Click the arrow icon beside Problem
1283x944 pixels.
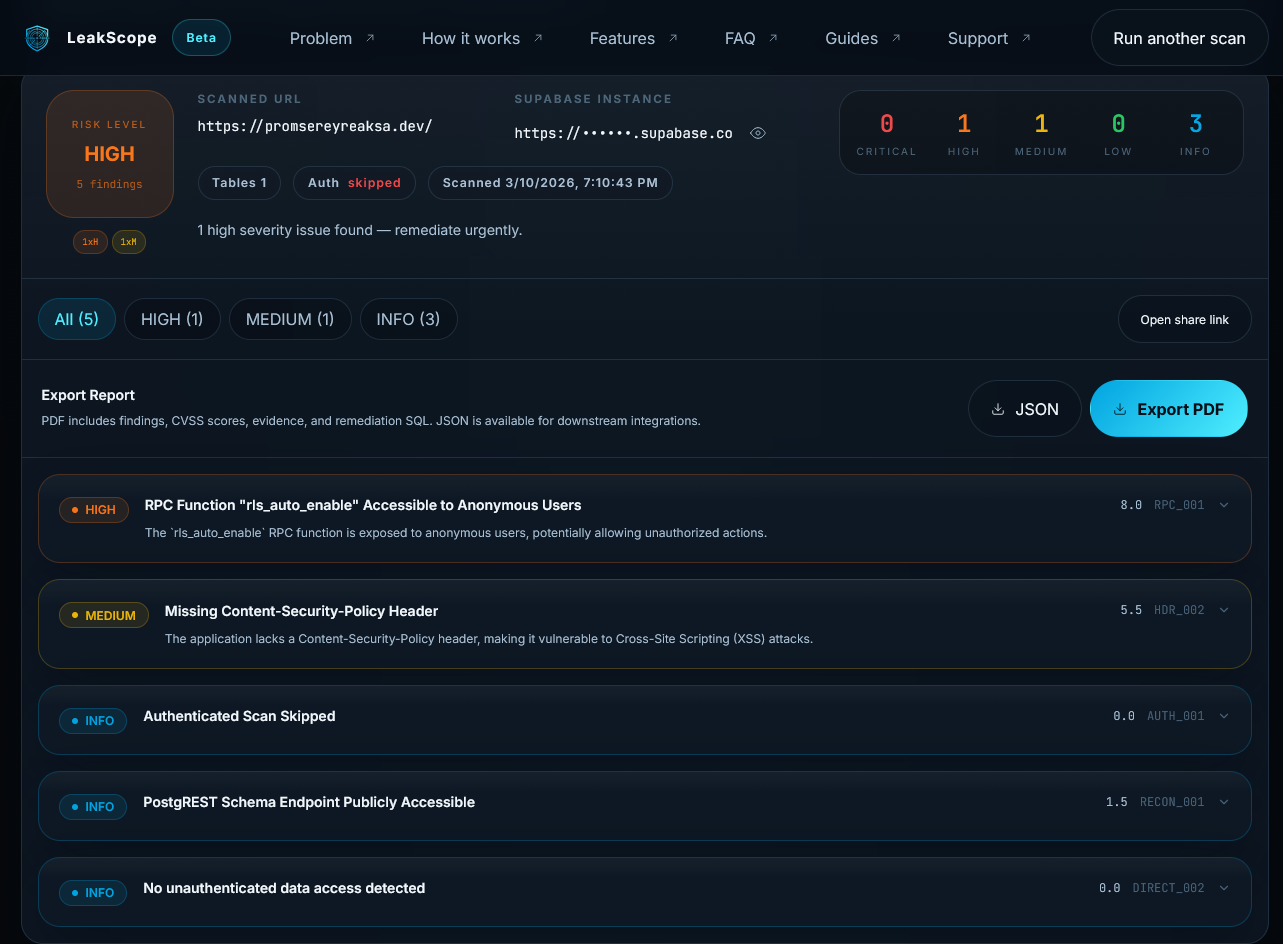point(370,38)
